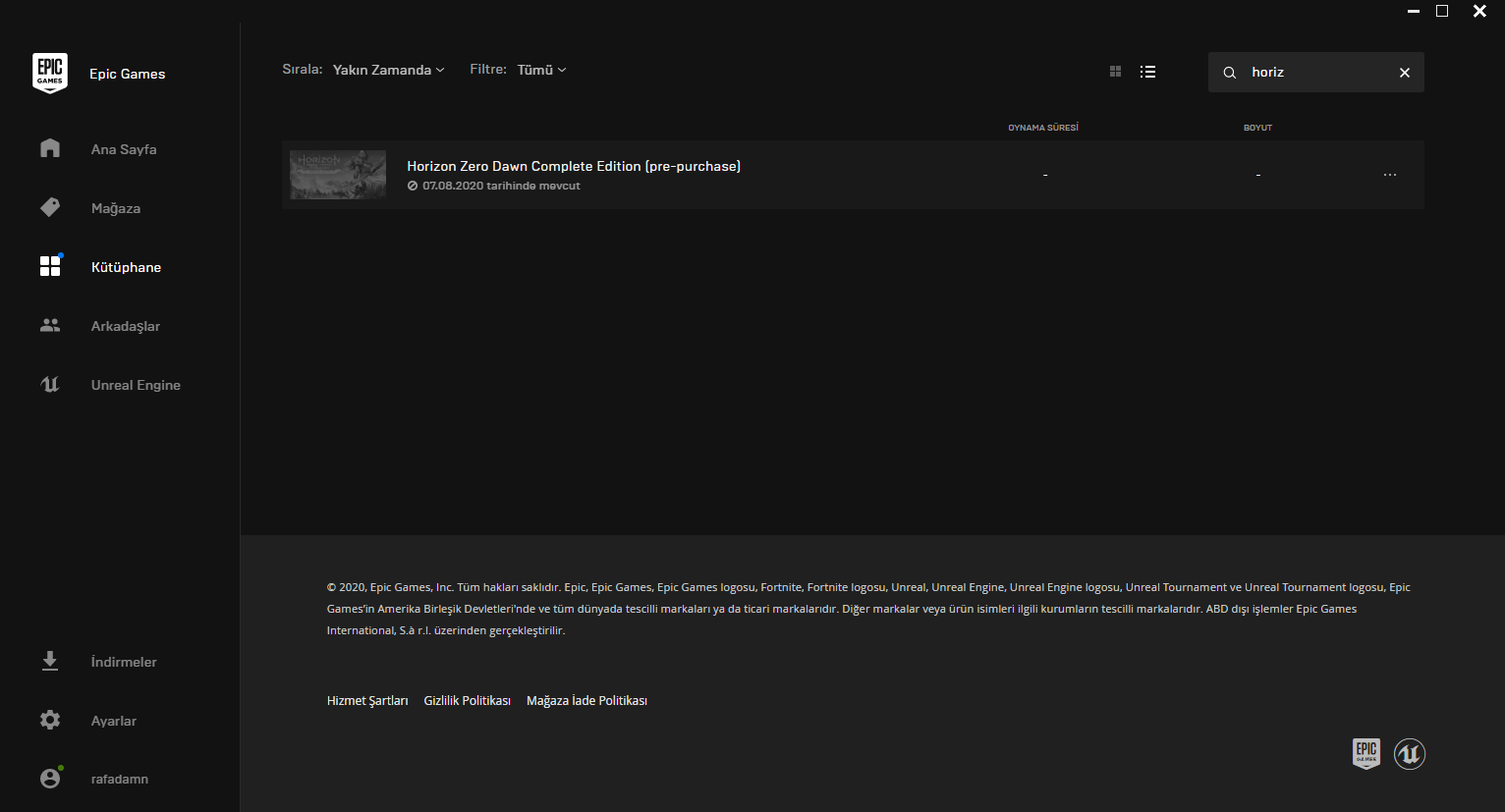Viewport: 1505px width, 812px height.
Task: Select Horizon Zero Dawn Complete Edition title
Action: point(574,166)
